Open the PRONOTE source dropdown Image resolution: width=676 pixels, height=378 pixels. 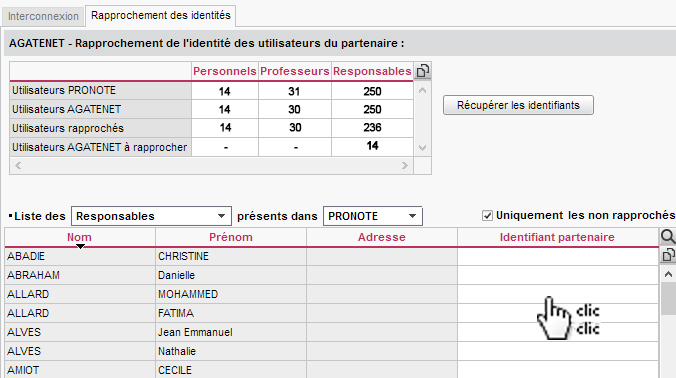[x=372, y=216]
